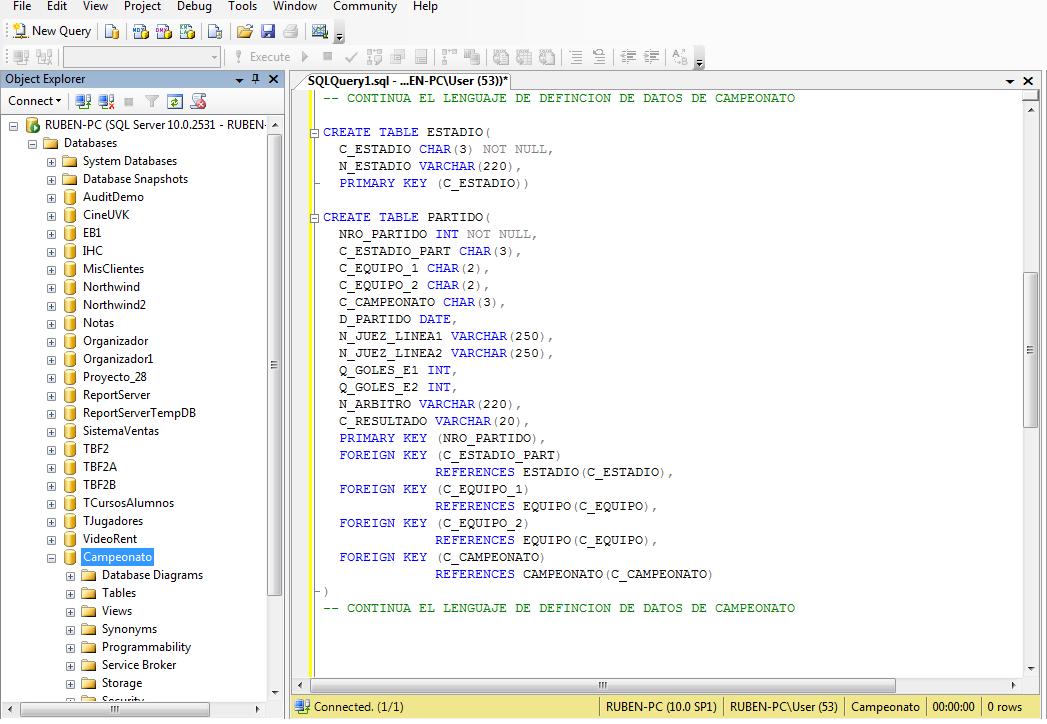Expand the Northwind database node

tap(50, 287)
